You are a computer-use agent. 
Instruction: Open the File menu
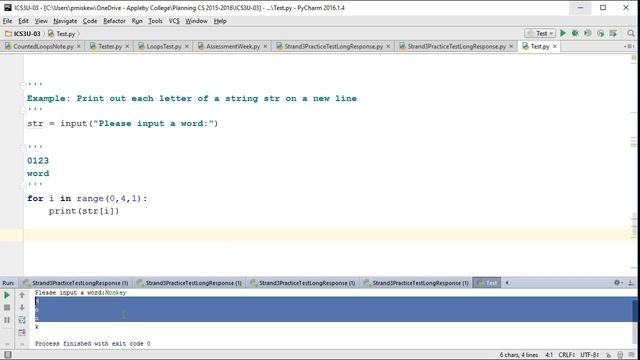7,21
